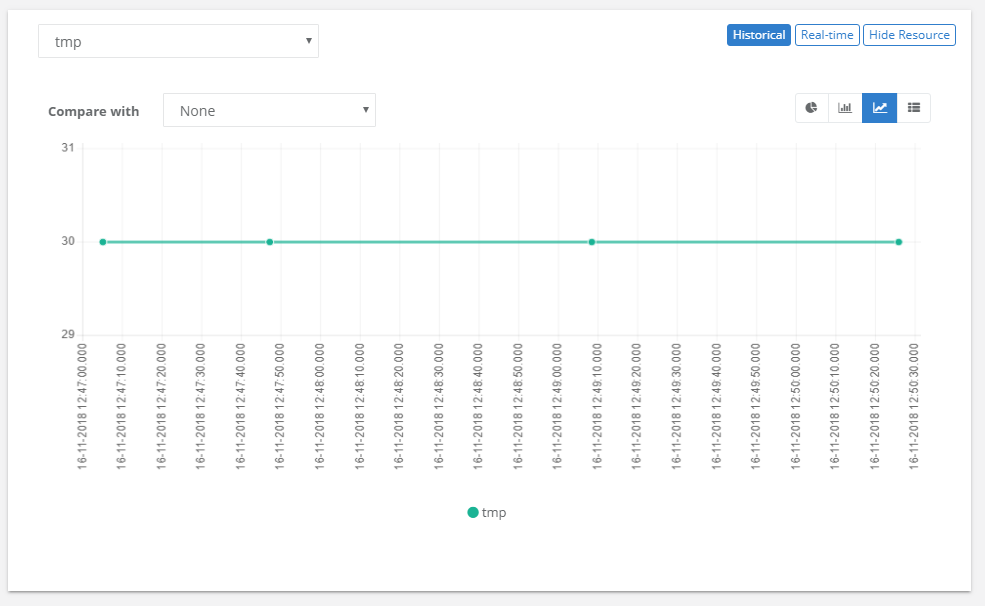This screenshot has height=606, width=985.
Task: Toggle tmp series via legend dot
Action: [x=473, y=512]
